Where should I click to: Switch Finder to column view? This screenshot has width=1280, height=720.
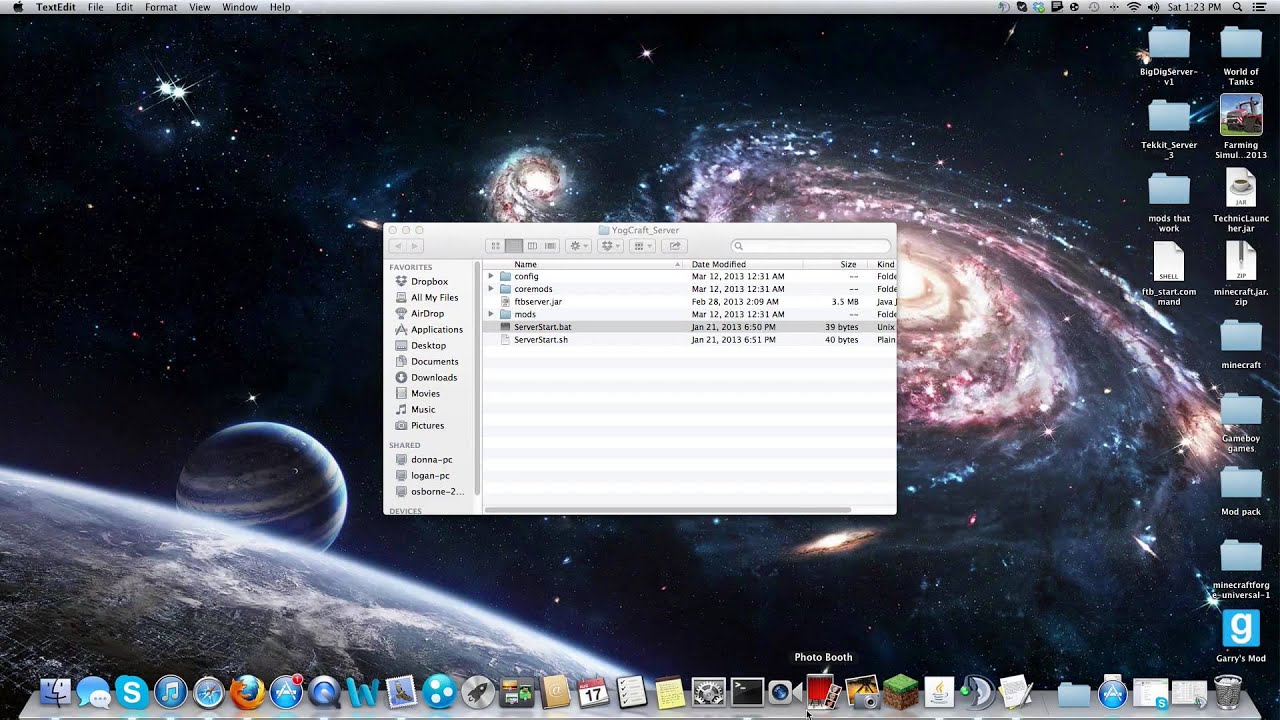coord(532,246)
